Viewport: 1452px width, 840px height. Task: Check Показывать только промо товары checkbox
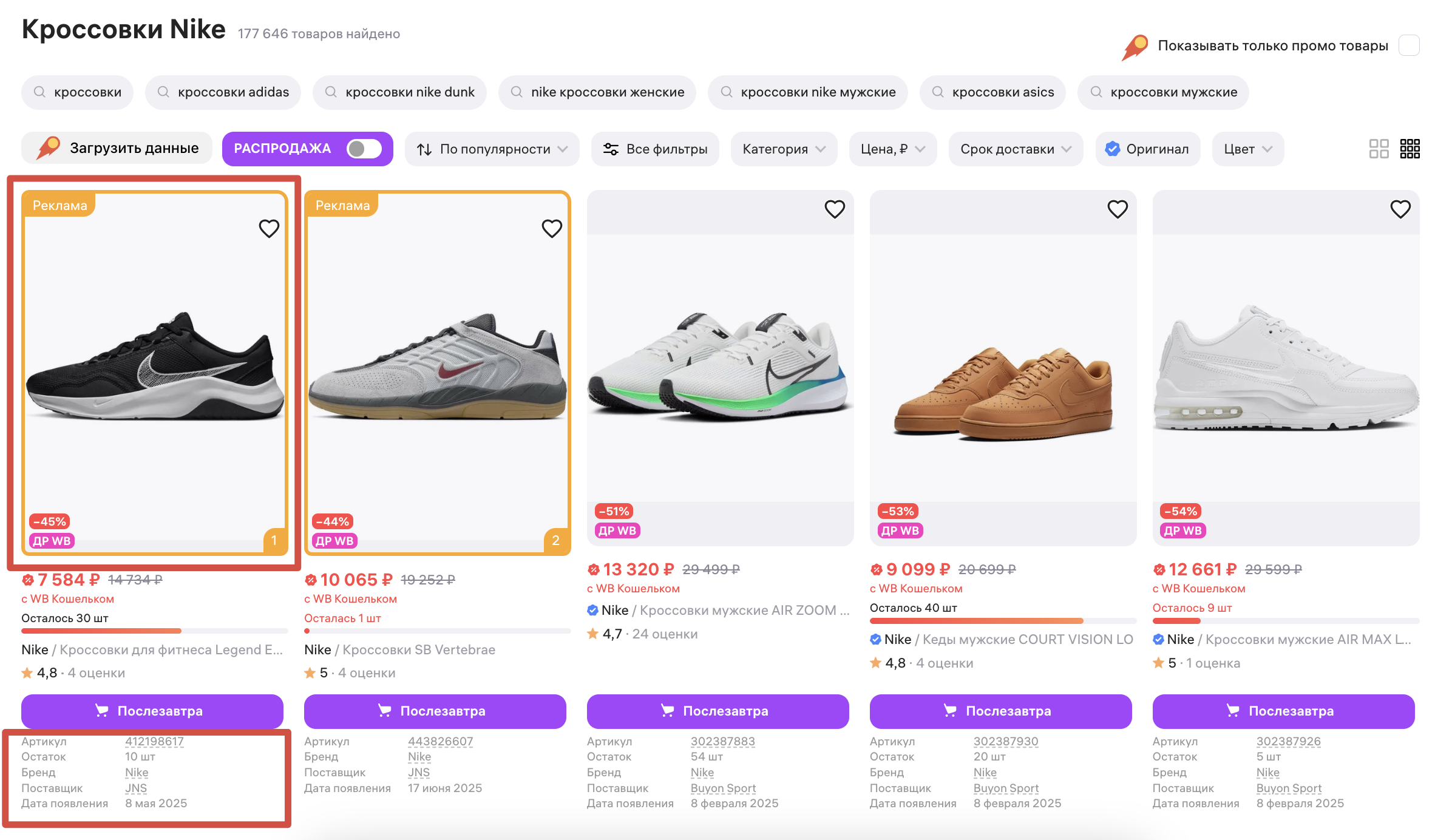click(1409, 46)
